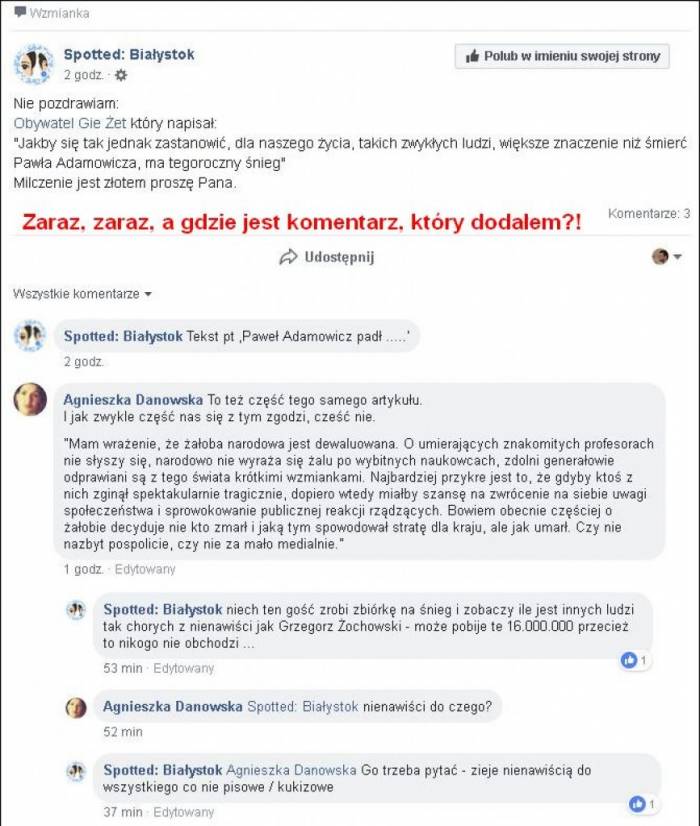Click thumbs-up icon on Polub button
700x826 pixels.
click(472, 56)
